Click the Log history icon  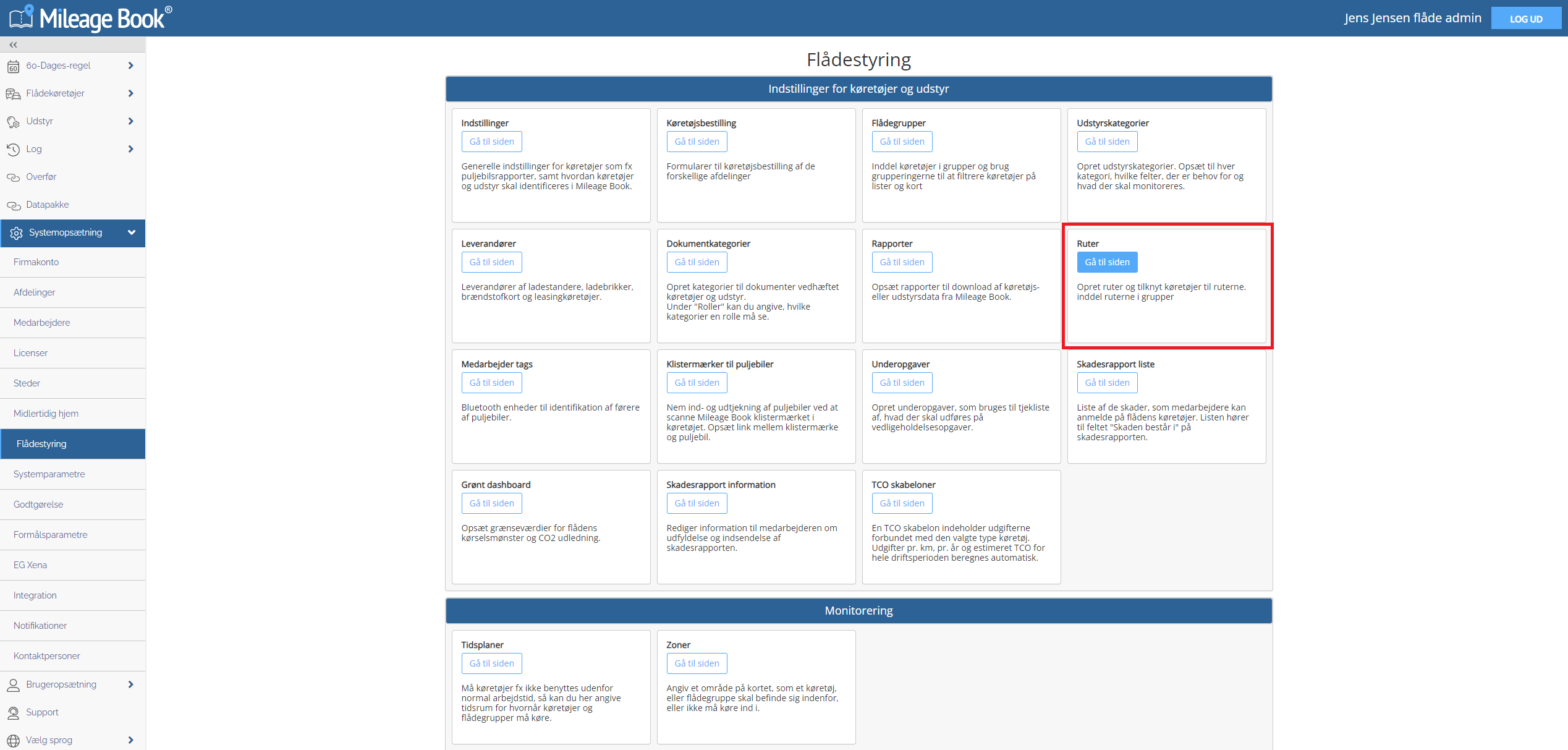(x=13, y=150)
